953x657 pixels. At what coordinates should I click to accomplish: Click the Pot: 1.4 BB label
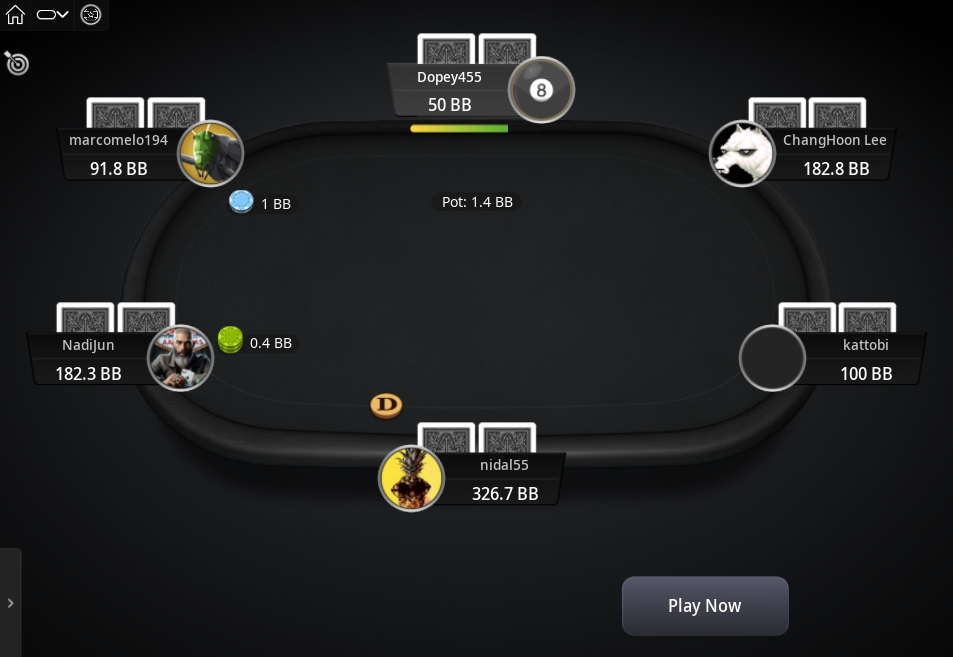coord(477,202)
